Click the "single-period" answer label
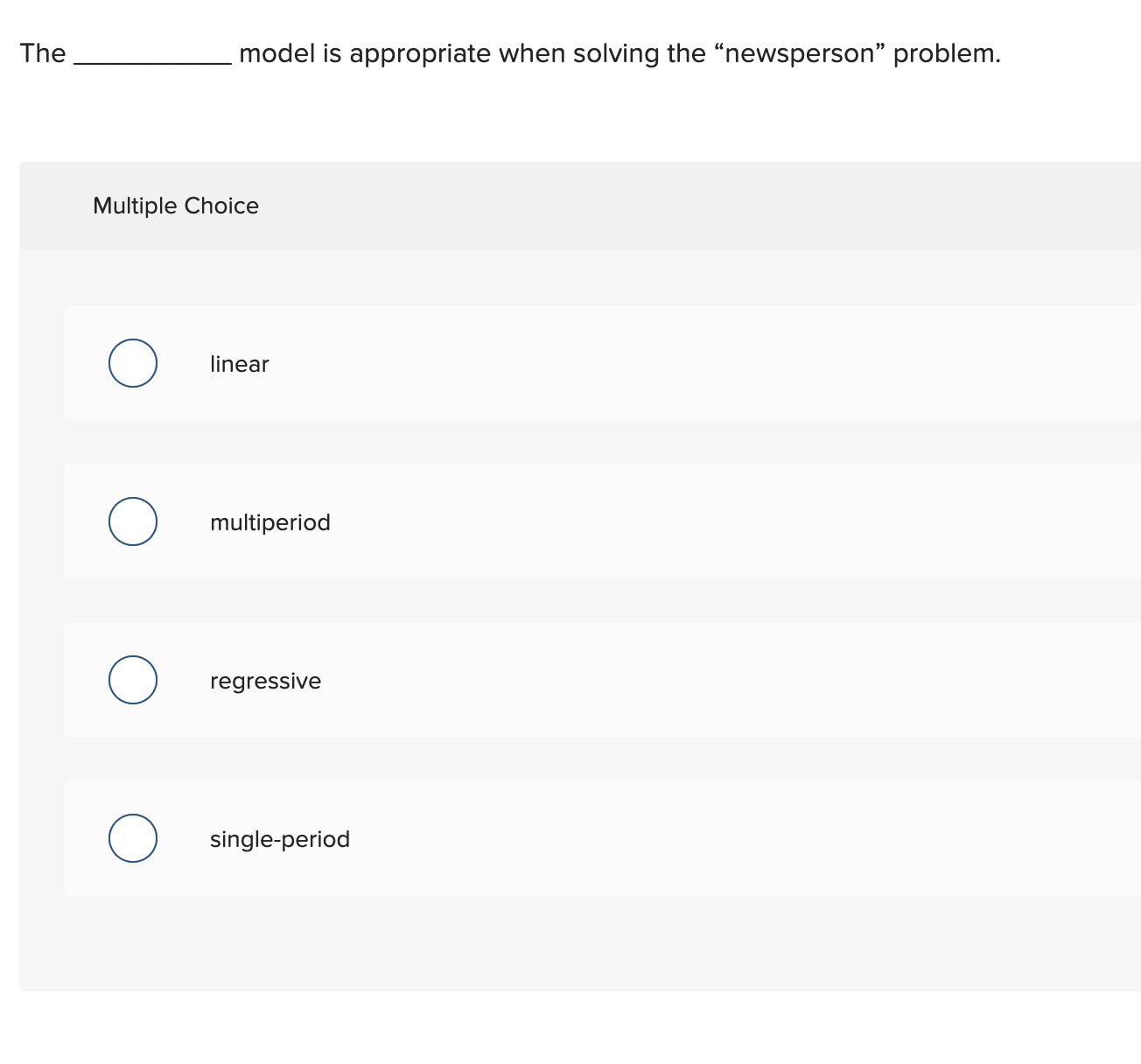This screenshot has width=1141, height=1064. 279,839
